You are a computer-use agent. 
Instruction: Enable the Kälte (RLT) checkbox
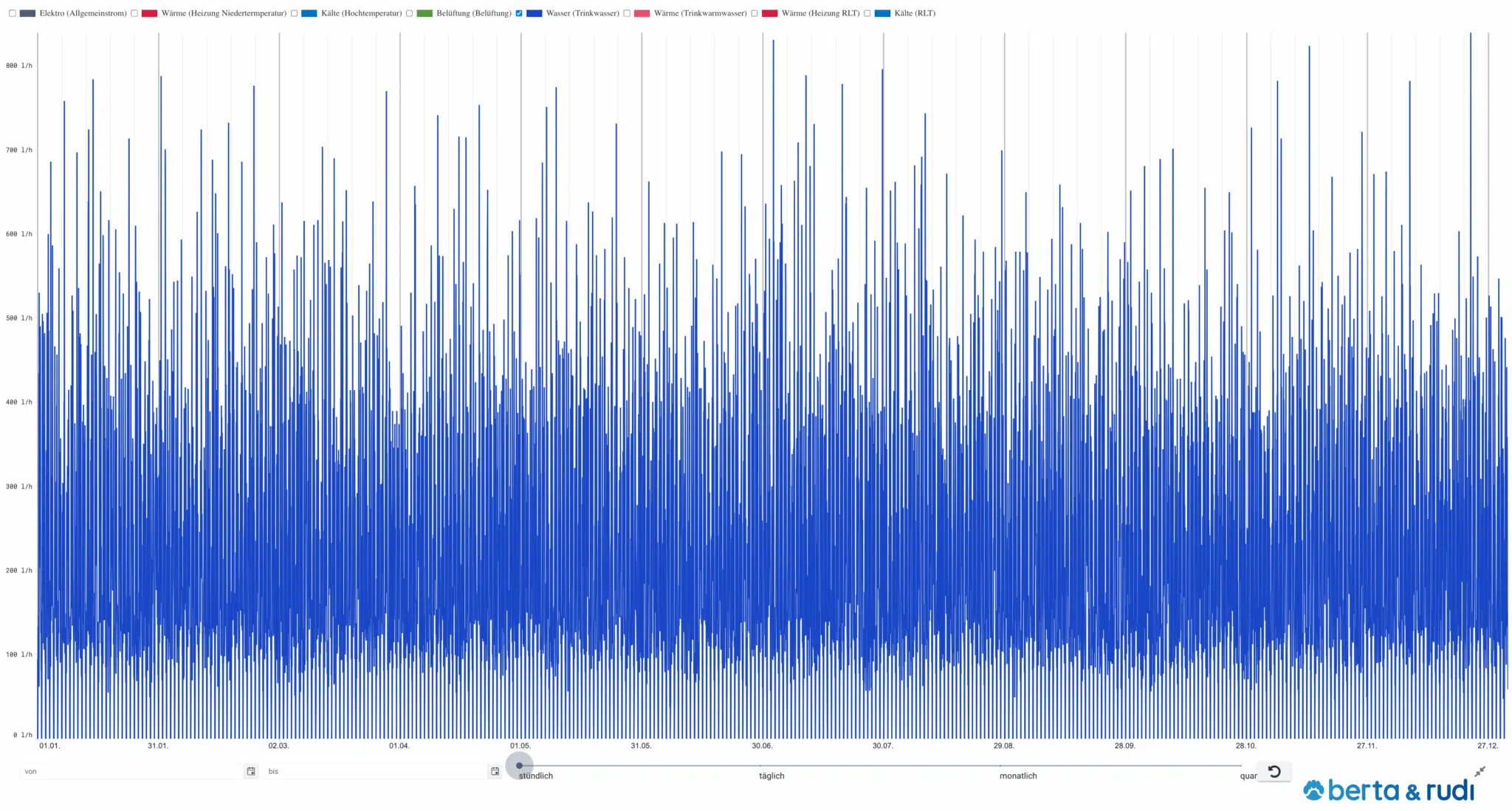click(867, 13)
